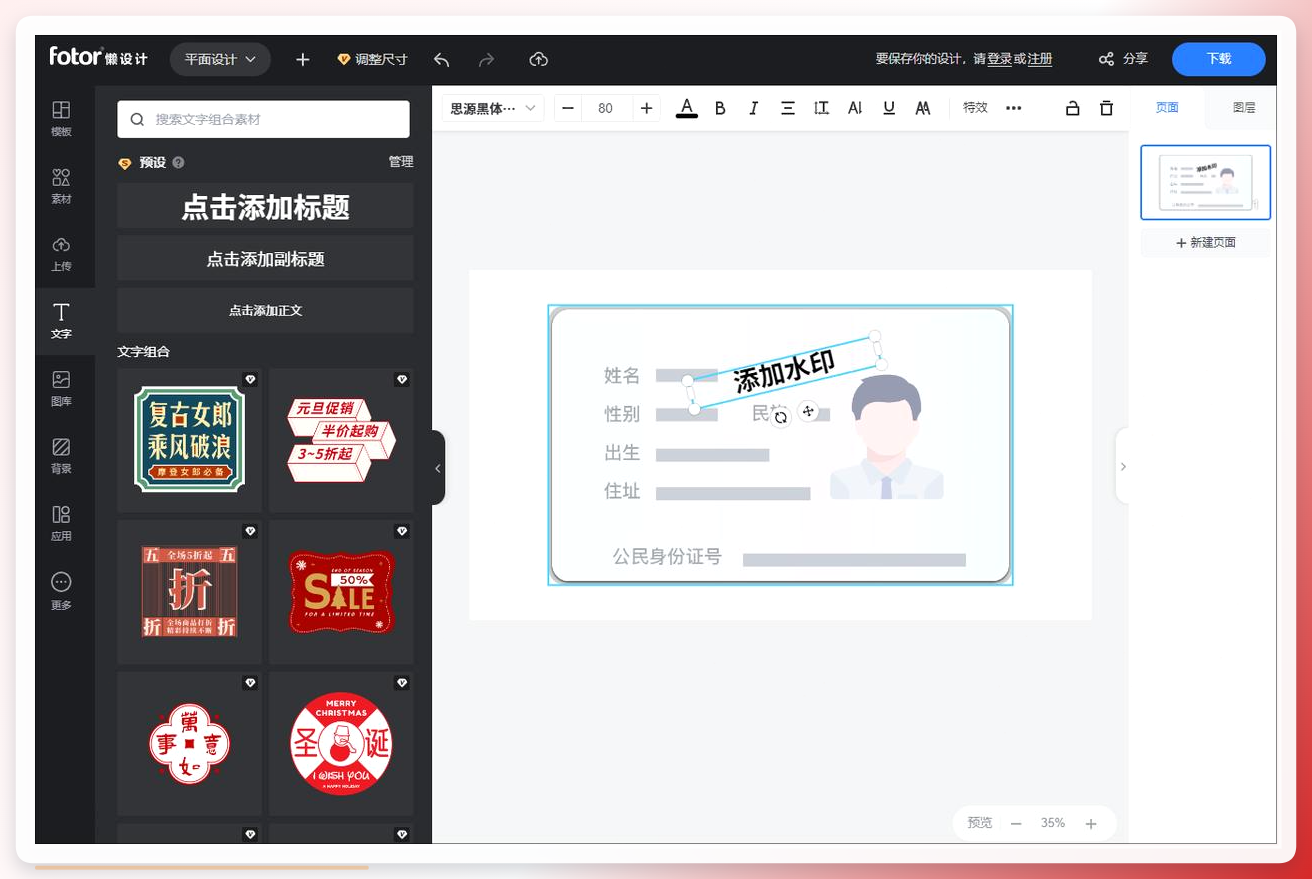Open text alignment options

tap(788, 108)
